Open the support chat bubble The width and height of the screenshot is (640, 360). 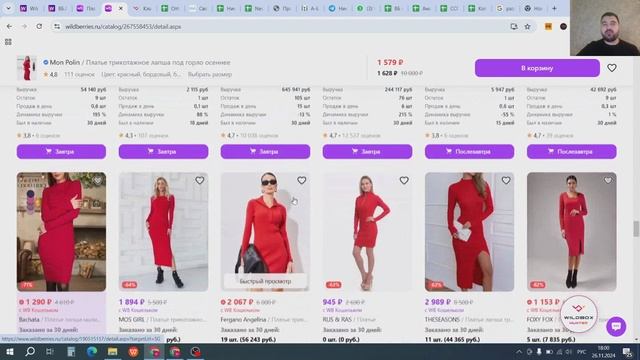(x=616, y=327)
